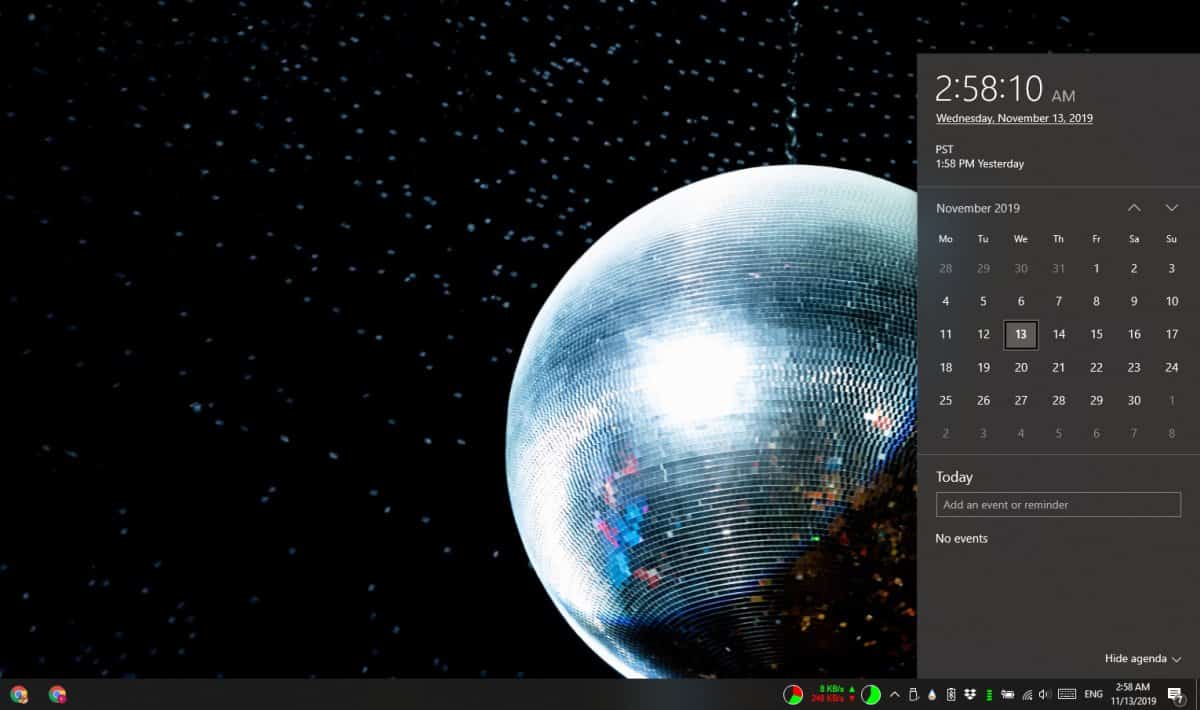
Task: Show hidden system tray icons
Action: pos(895,695)
